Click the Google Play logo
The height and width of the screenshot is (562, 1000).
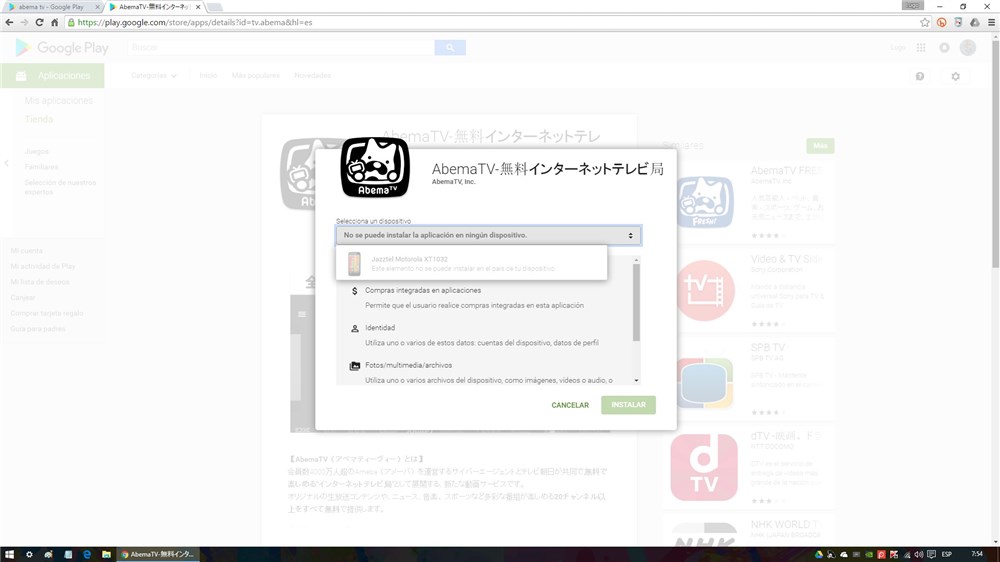[62, 48]
